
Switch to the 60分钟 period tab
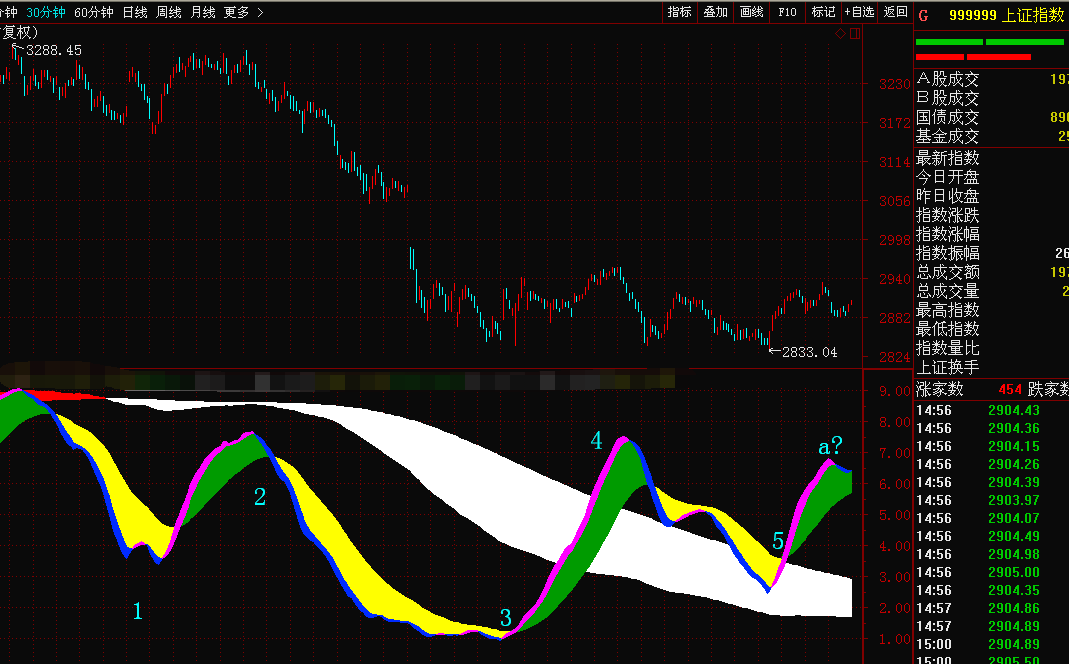94,12
